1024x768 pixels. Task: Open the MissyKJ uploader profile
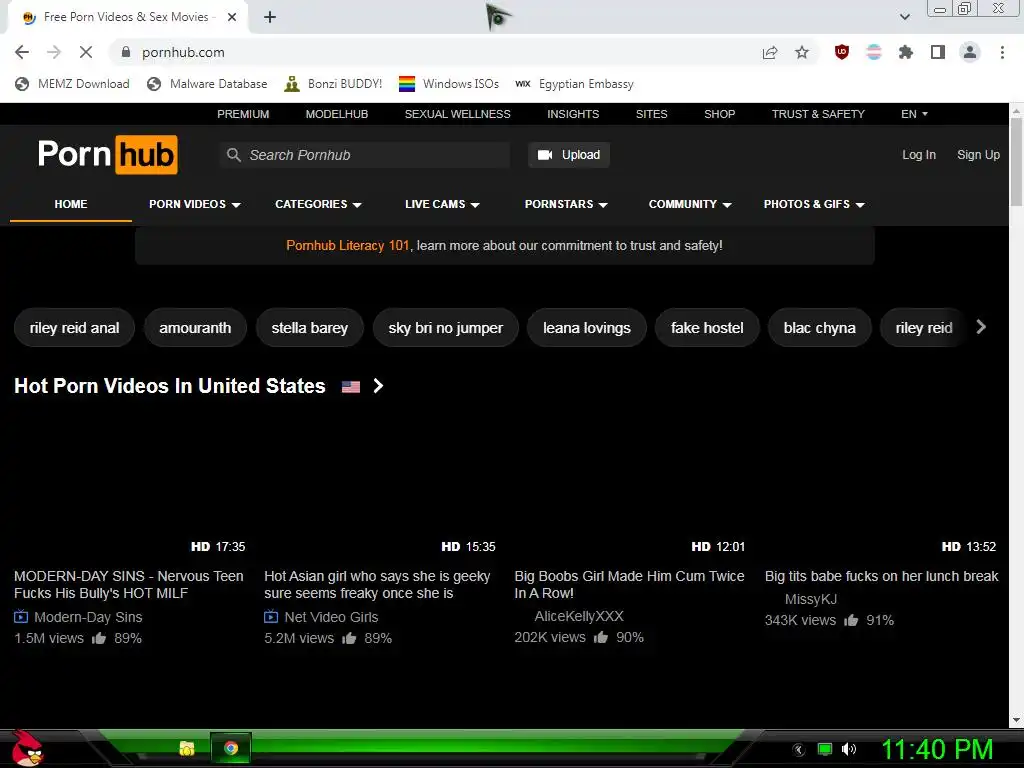810,600
